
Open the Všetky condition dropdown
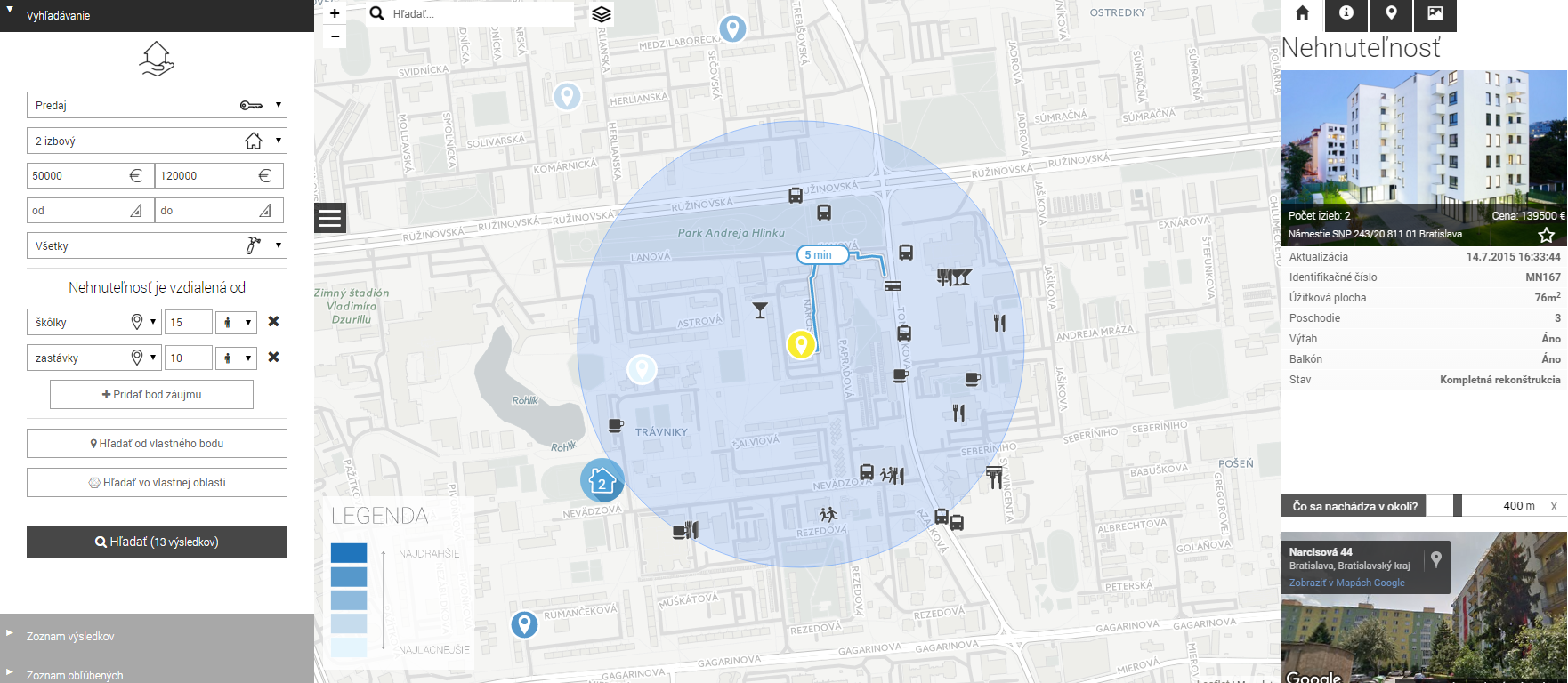(157, 245)
